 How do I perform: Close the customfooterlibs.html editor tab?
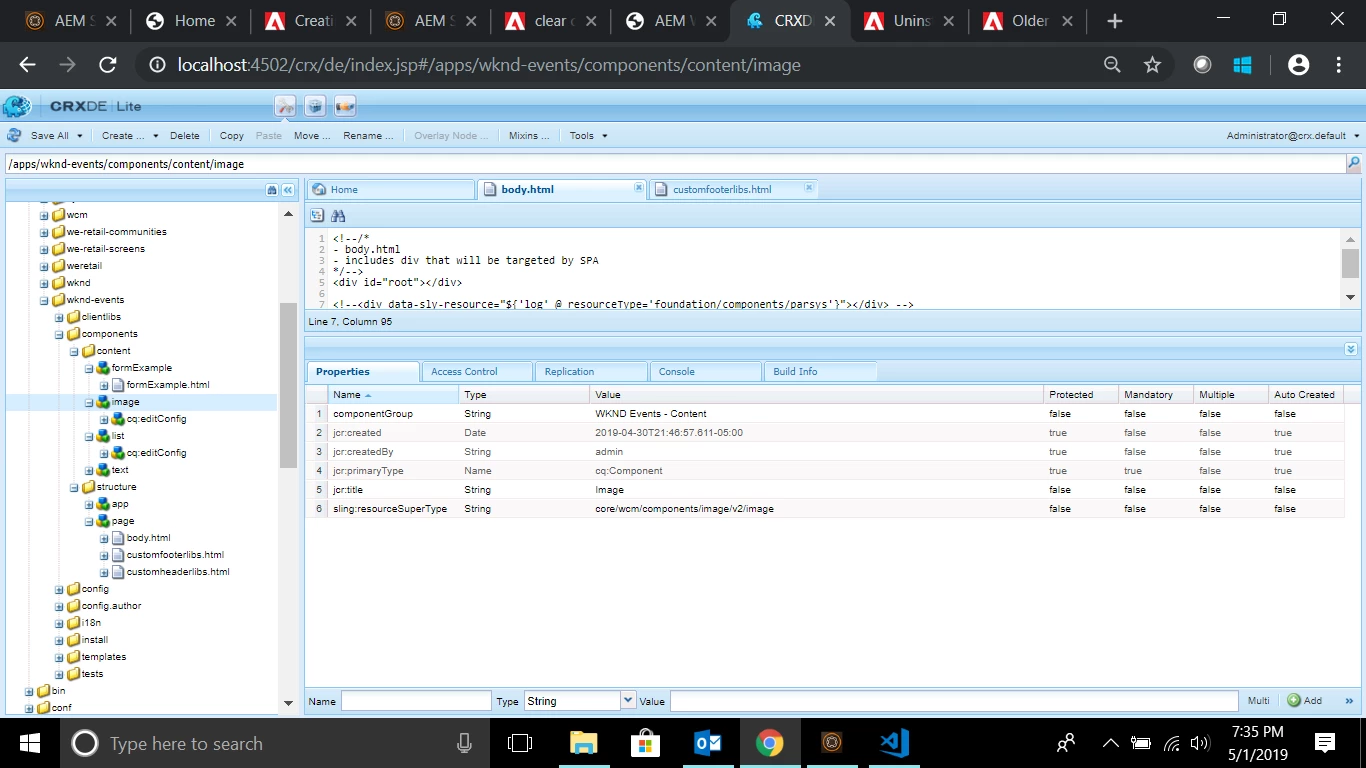pos(809,188)
